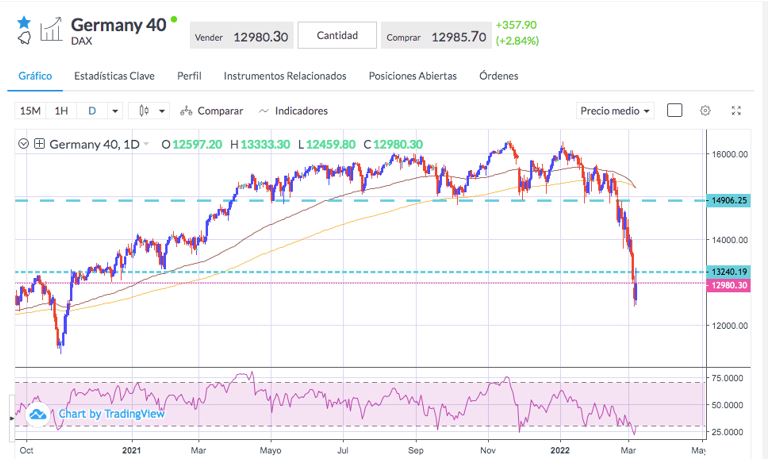Click the 50.0000 RSI axis label
Viewport: 770px width, 468px height.
pyautogui.click(x=727, y=405)
